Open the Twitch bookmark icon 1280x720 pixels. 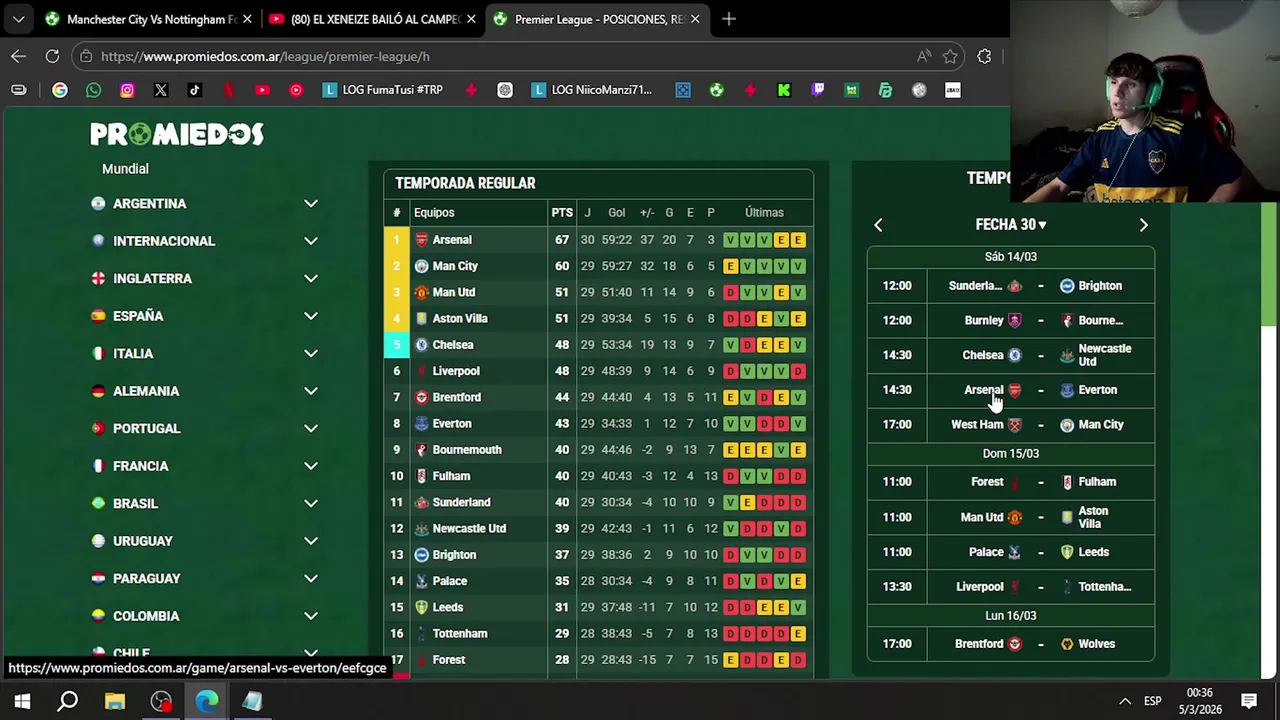(x=818, y=90)
